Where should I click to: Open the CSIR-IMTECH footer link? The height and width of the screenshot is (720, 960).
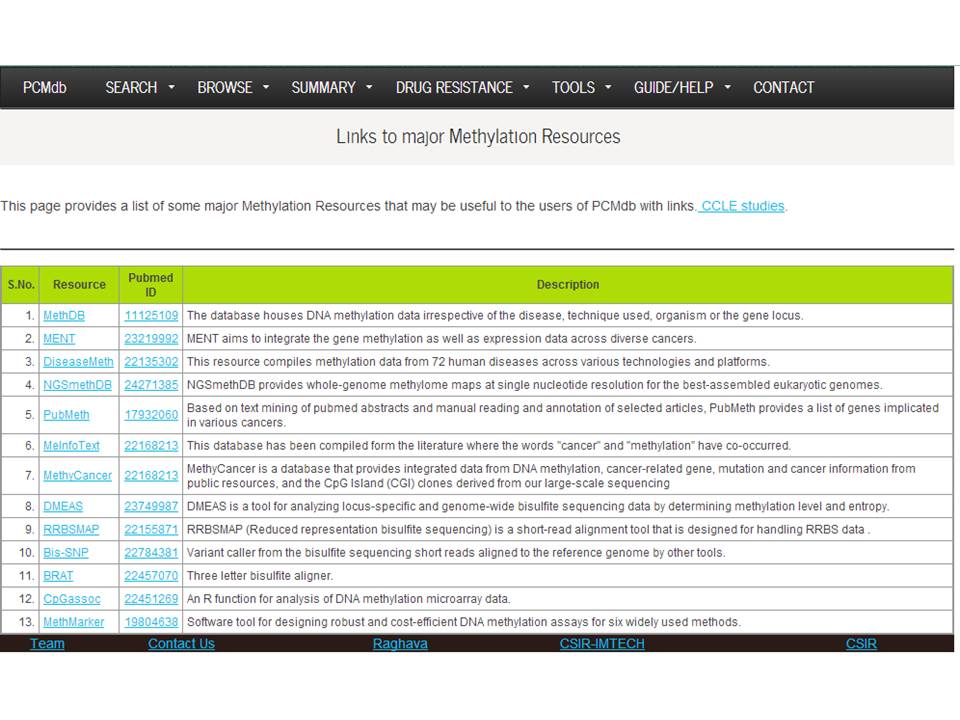tap(602, 643)
